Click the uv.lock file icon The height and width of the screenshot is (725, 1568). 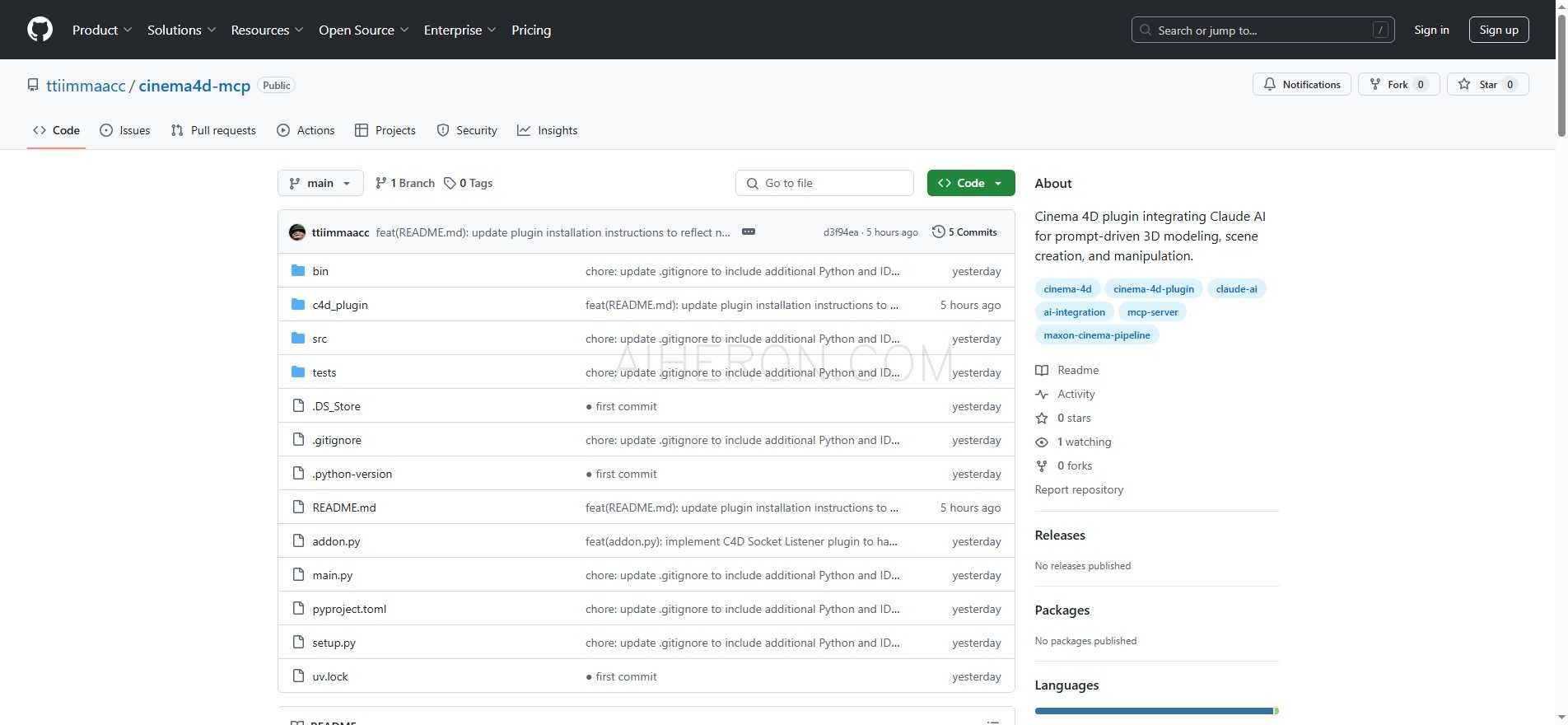[298, 676]
